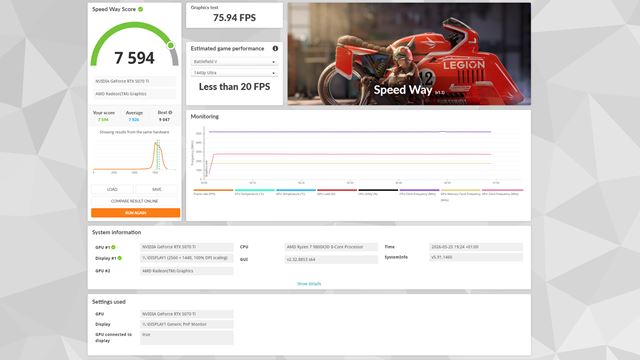This screenshot has width=640, height=360.
Task: Click the info icon next to Best score
Action: 170,112
